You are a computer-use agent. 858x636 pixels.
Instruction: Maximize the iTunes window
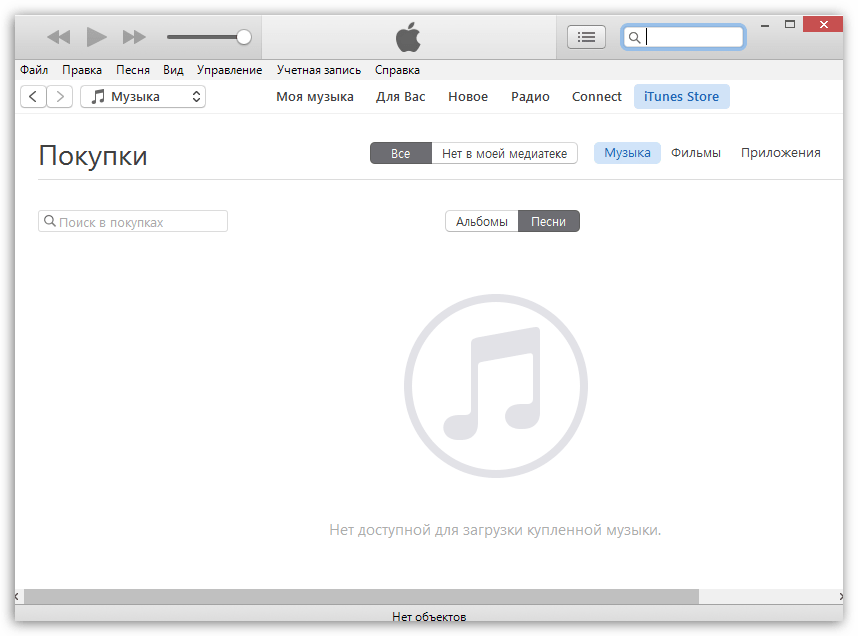(790, 24)
